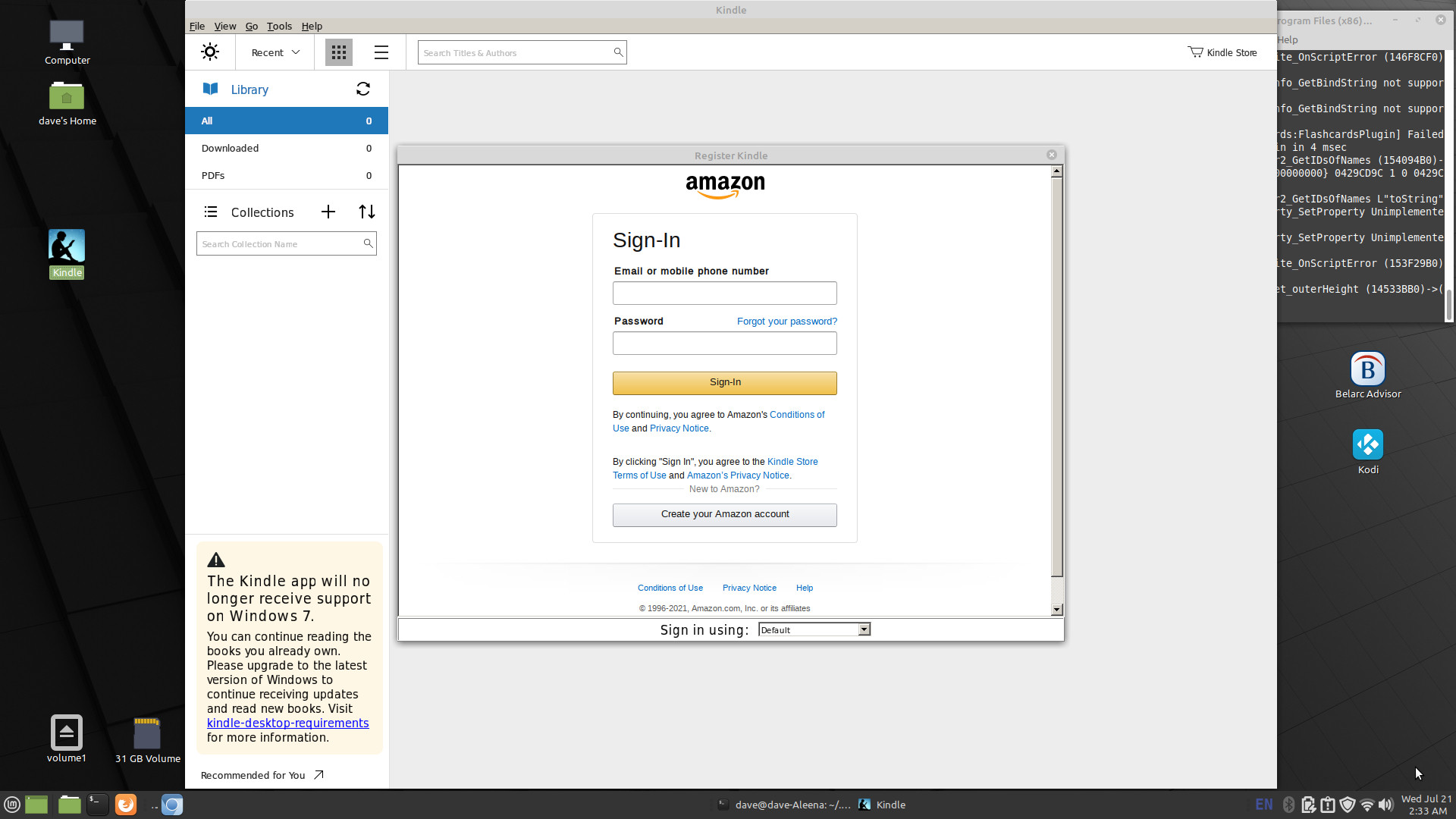Select the PDFs filter
1456x819 pixels.
tap(287, 175)
